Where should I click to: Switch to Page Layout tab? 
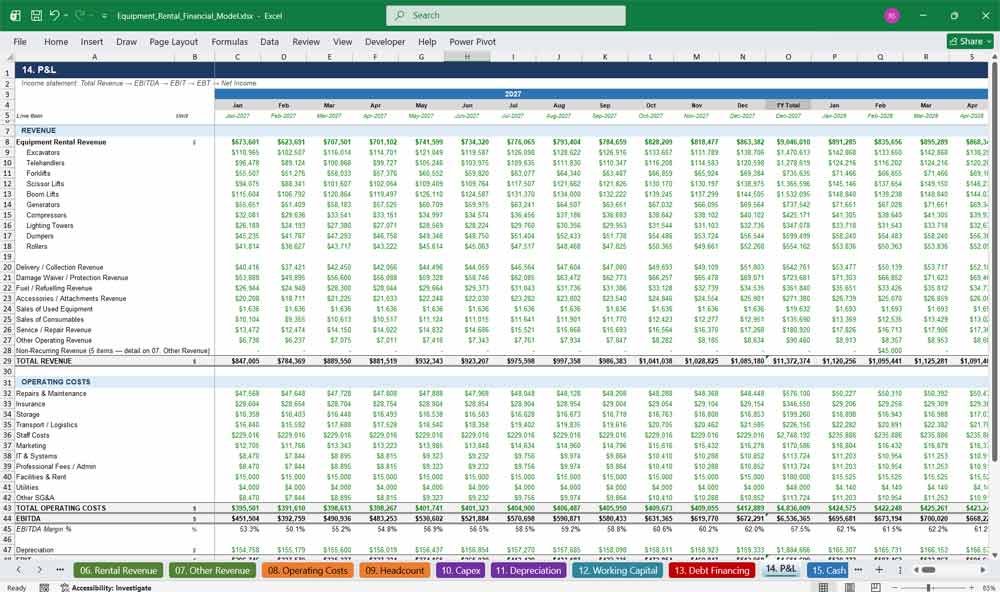click(x=173, y=41)
